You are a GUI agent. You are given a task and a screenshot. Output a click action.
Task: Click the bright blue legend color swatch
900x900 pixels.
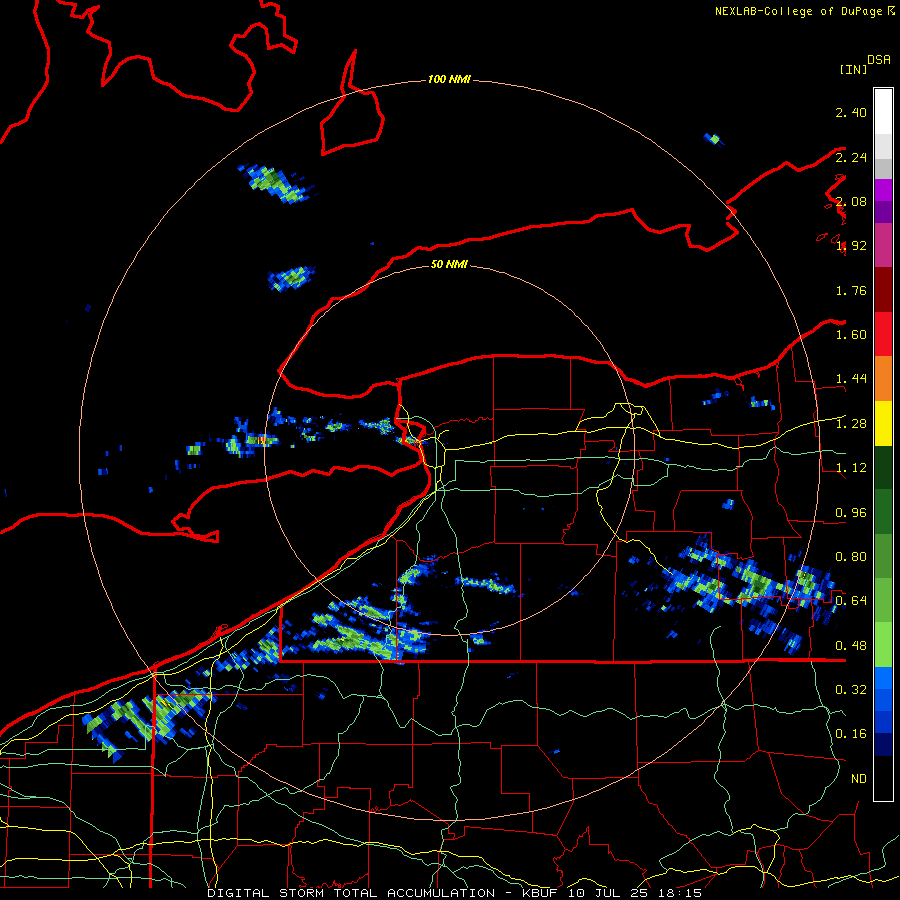[x=883, y=678]
